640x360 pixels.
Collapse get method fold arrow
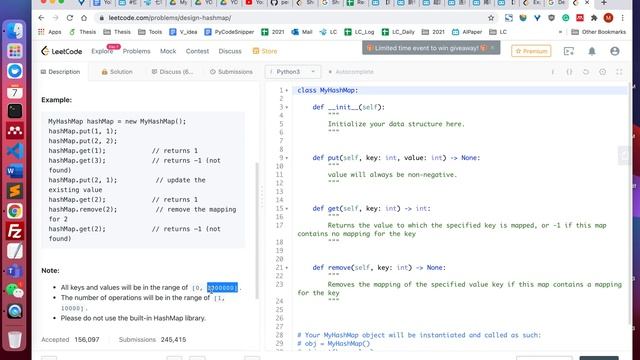pyautogui.click(x=287, y=209)
